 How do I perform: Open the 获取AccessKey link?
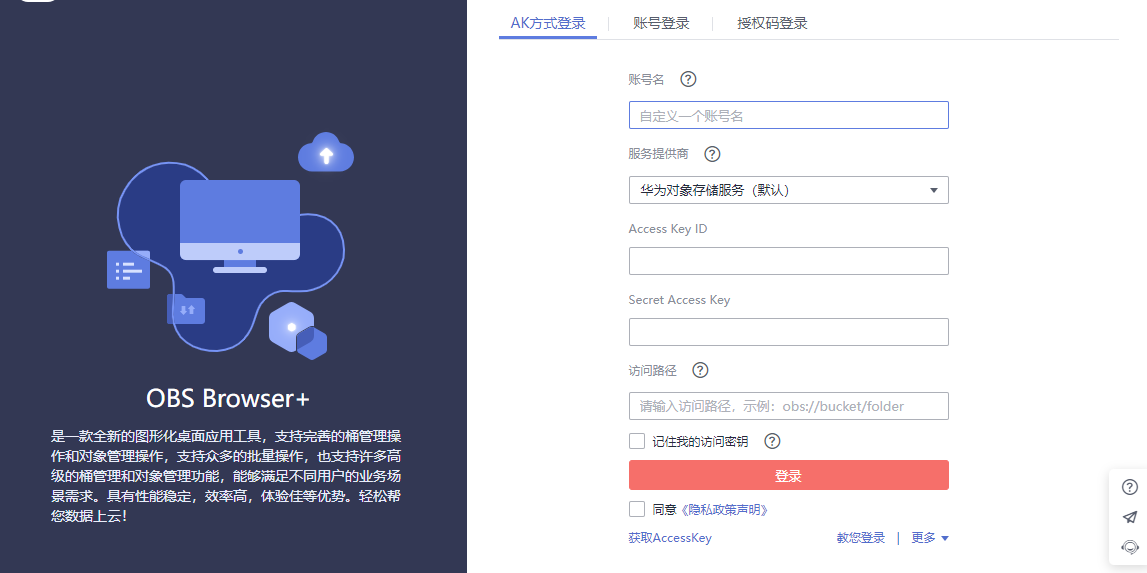coord(670,538)
